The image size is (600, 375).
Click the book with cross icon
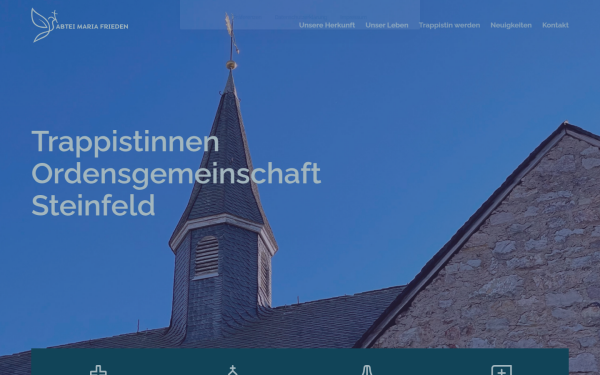point(502,370)
